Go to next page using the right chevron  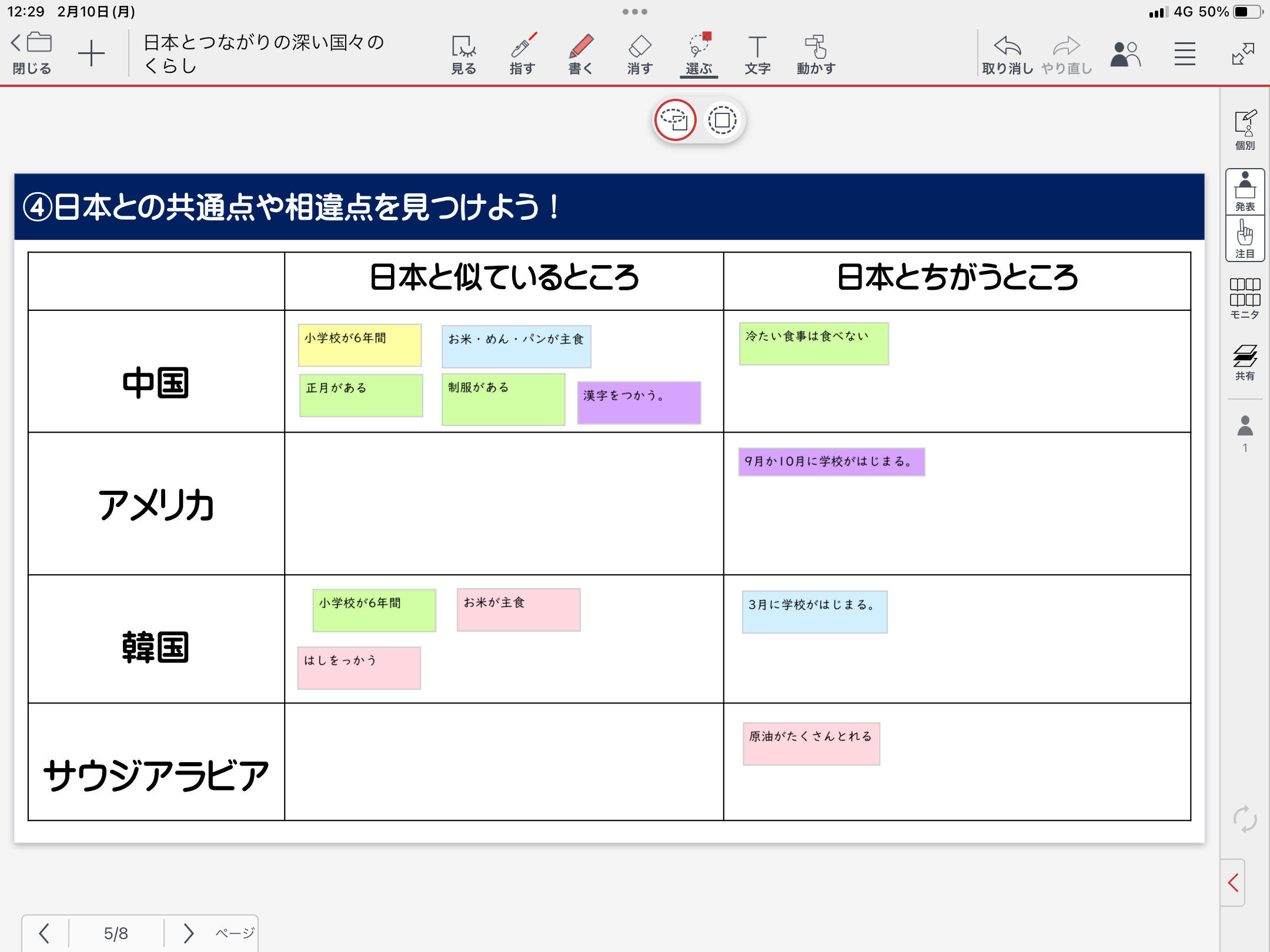(188, 933)
